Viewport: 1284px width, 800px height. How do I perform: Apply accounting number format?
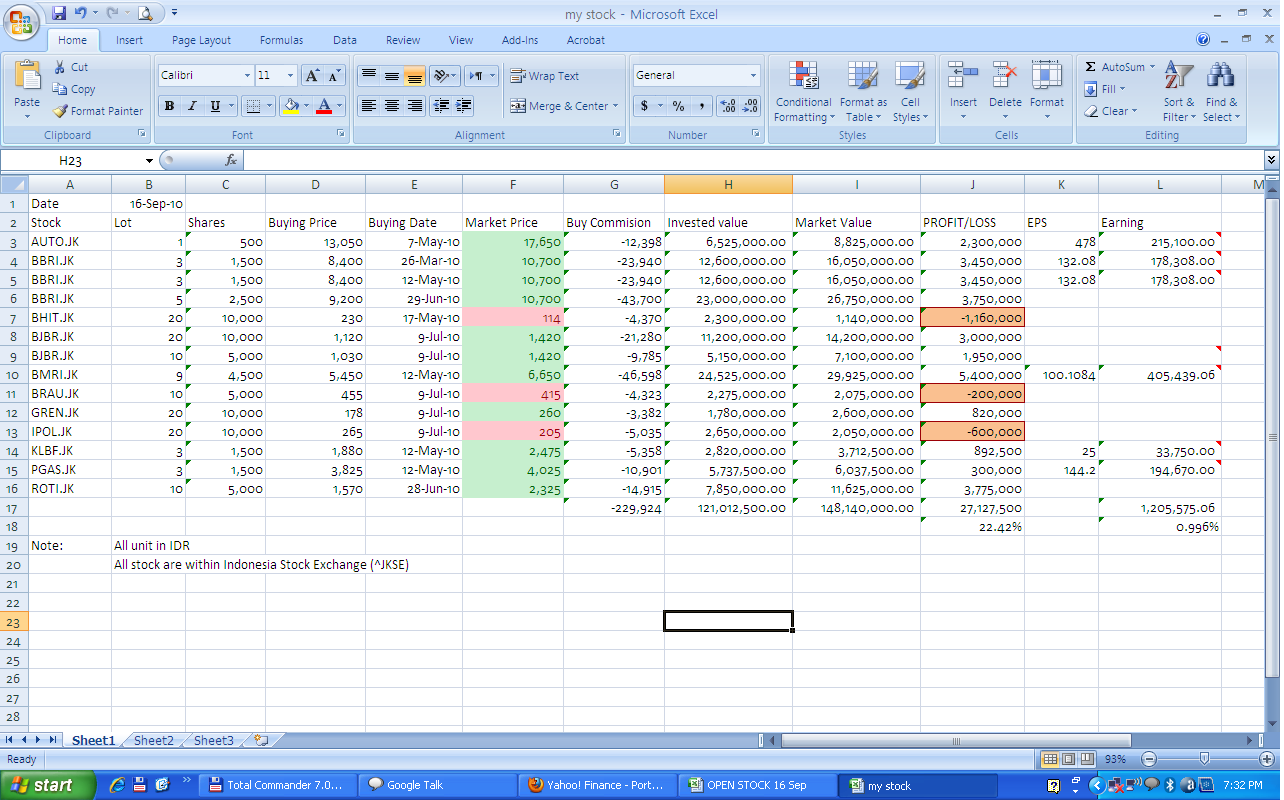(x=644, y=106)
